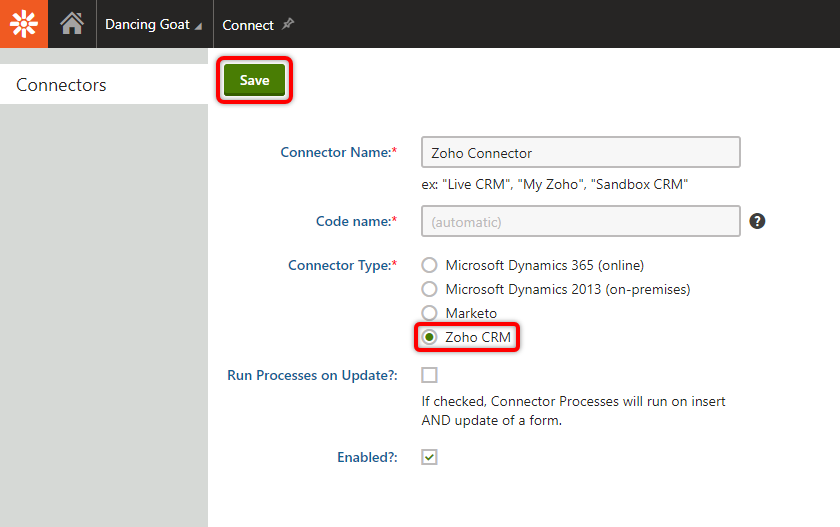Screen dimensions: 840x527
Task: Check Run Processes on Update
Action: tap(429, 375)
